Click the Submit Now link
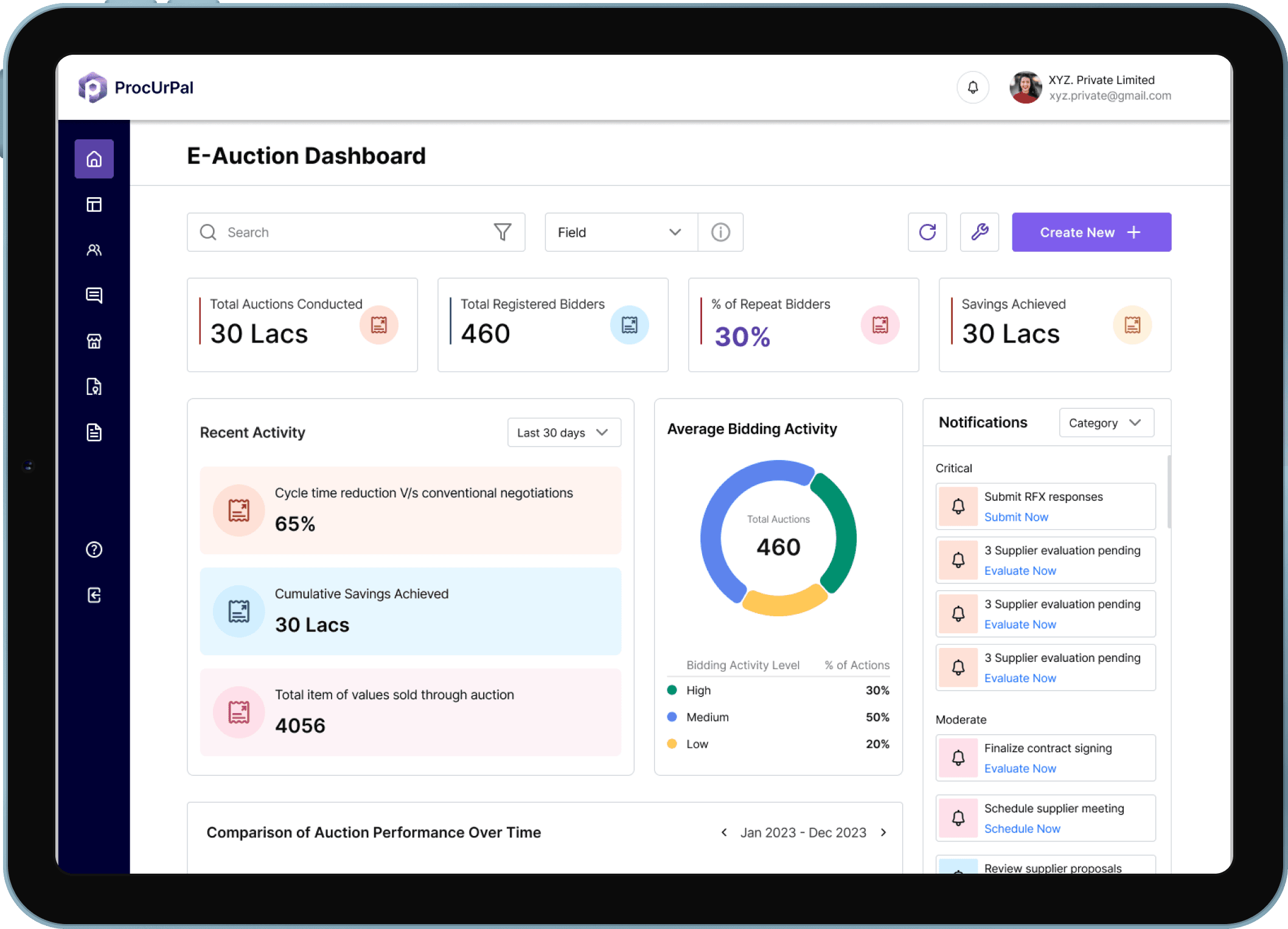 [x=1016, y=517]
